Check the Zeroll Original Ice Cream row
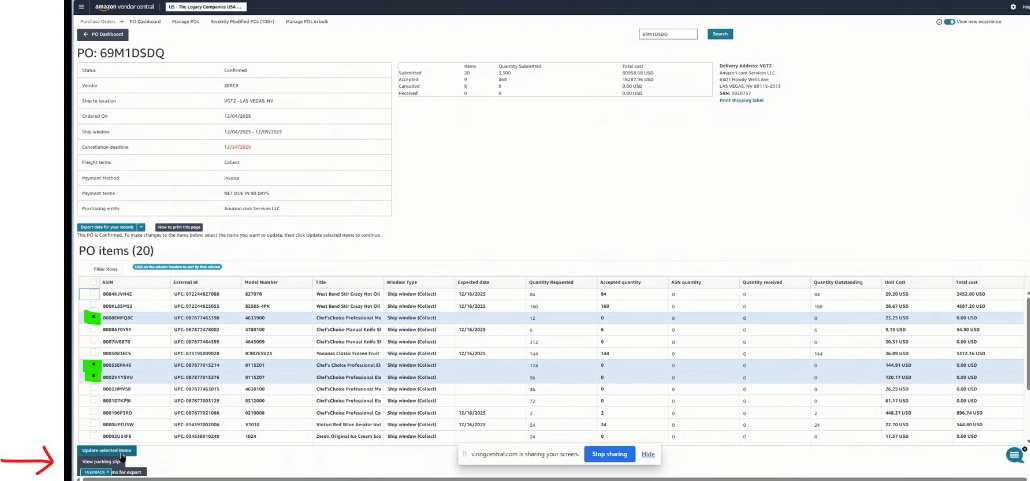Screen dimensions: 1030x481 click(93, 436)
